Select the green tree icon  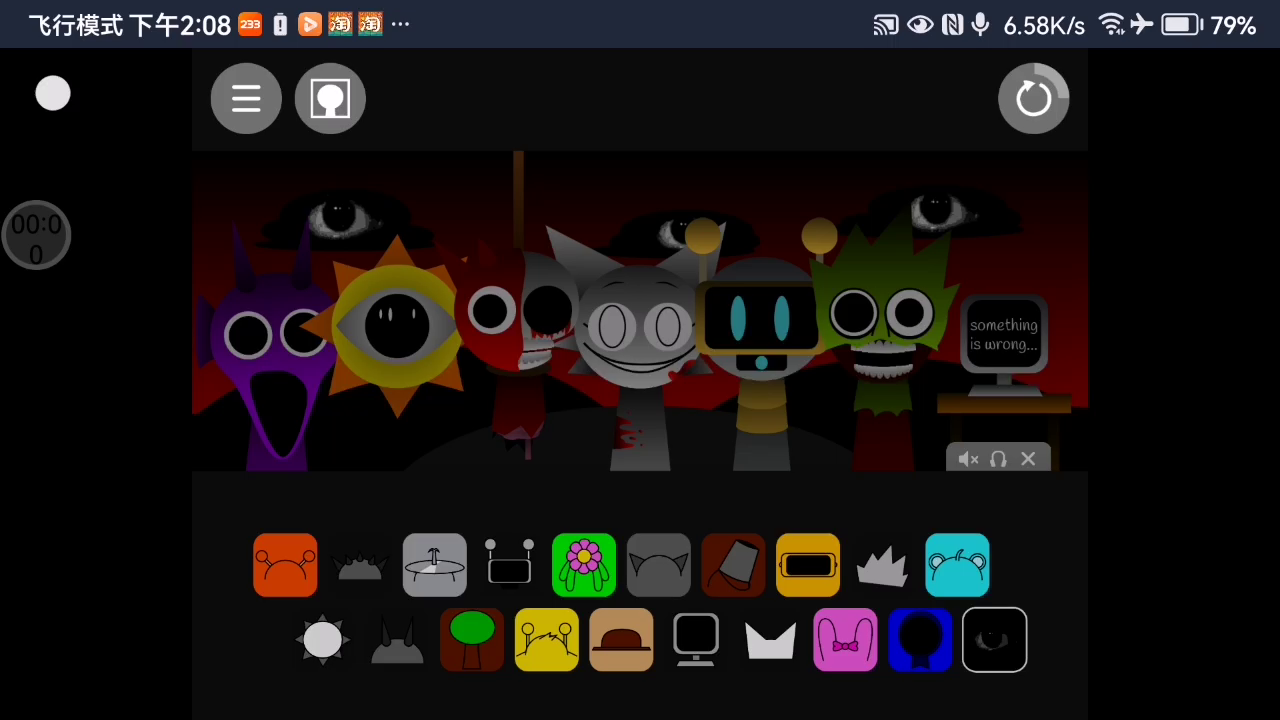click(x=472, y=640)
